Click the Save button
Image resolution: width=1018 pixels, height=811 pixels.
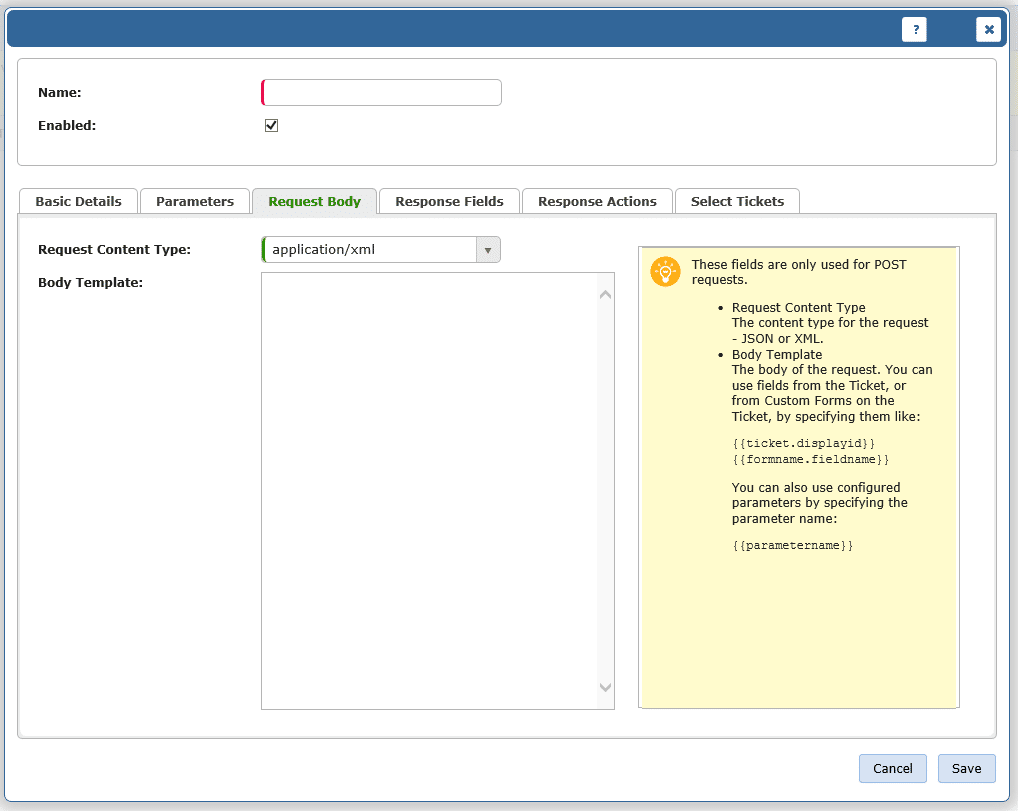click(966, 768)
